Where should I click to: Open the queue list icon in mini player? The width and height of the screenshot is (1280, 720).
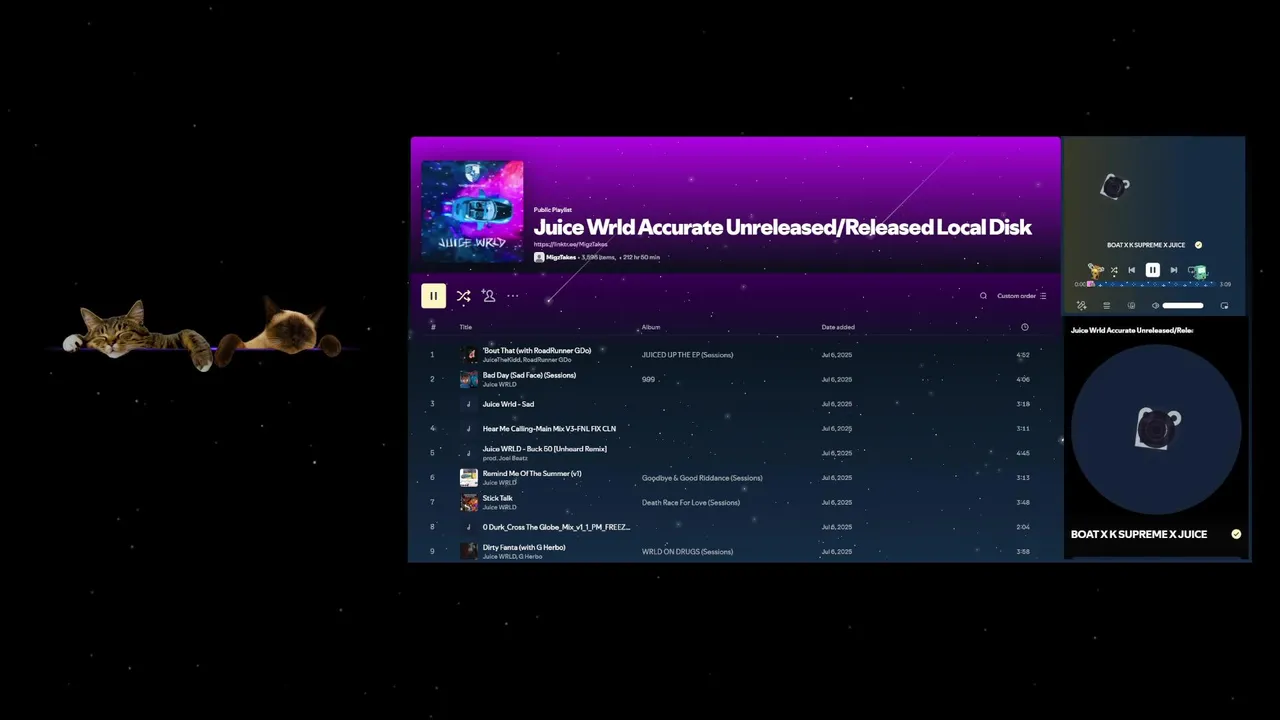(x=1106, y=305)
